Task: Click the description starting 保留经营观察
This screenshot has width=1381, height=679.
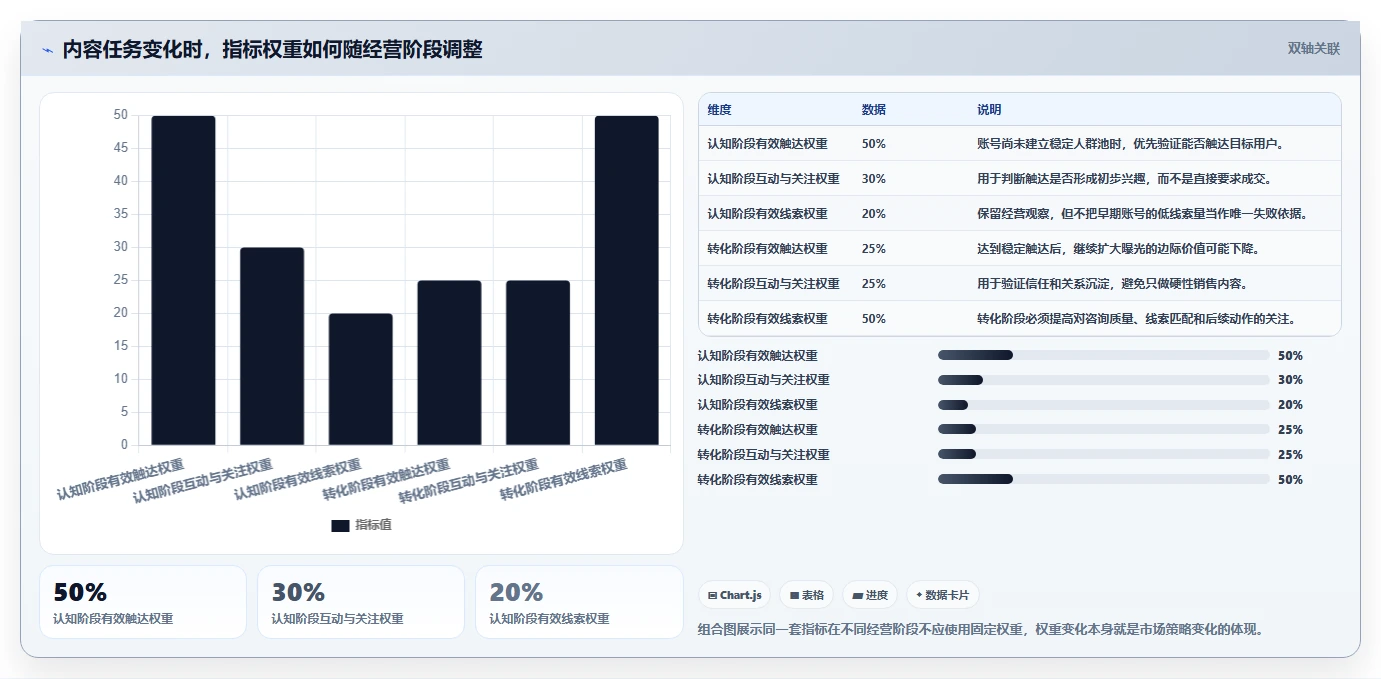Action: pos(1143,214)
